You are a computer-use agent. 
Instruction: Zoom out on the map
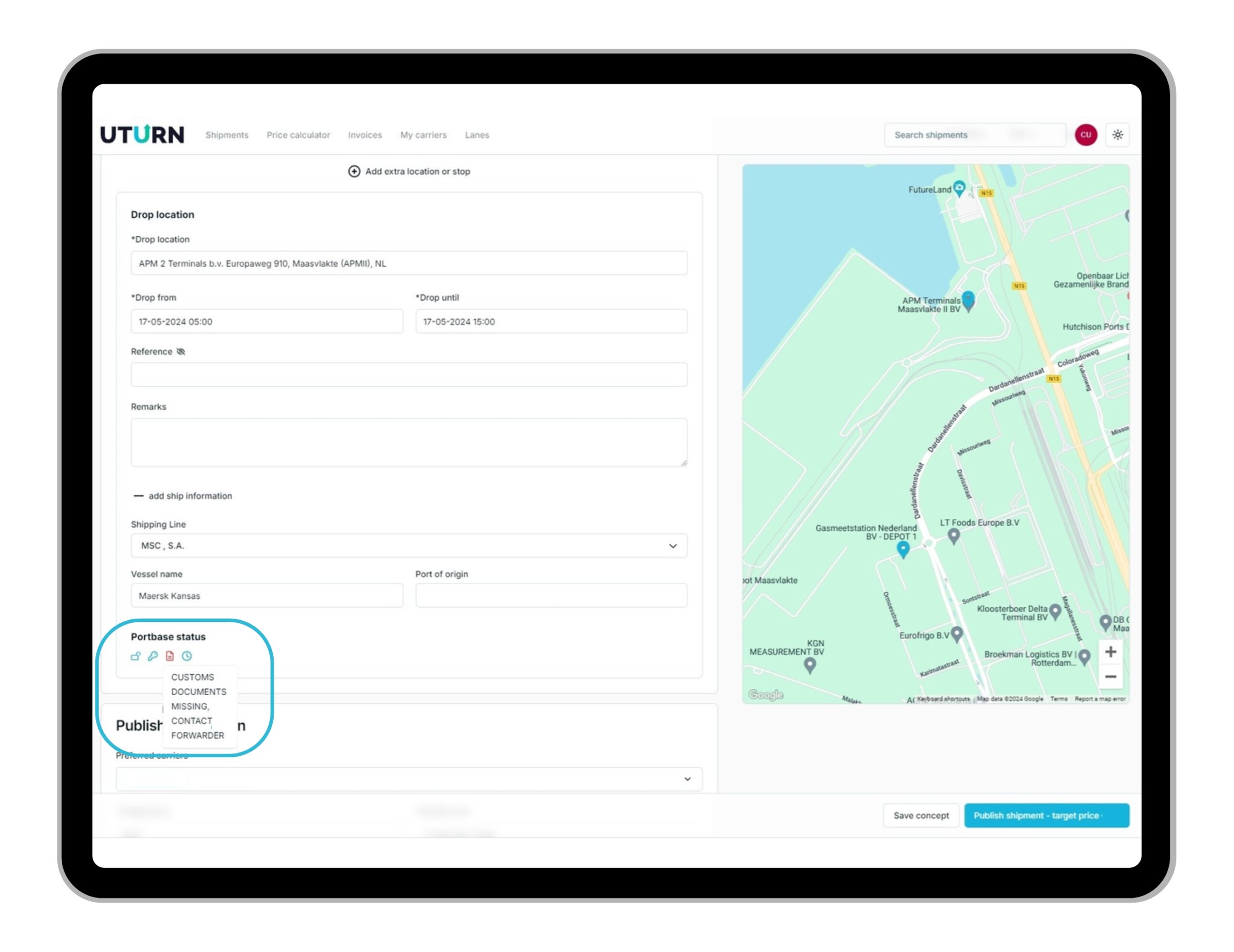tap(1110, 676)
